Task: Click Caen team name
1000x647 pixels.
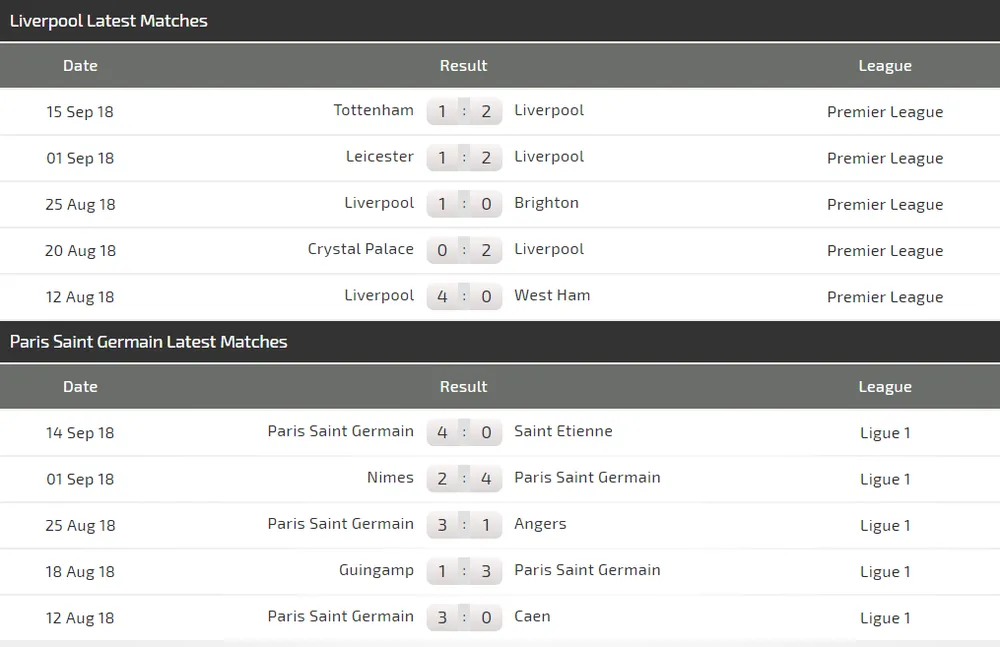Action: tap(532, 616)
